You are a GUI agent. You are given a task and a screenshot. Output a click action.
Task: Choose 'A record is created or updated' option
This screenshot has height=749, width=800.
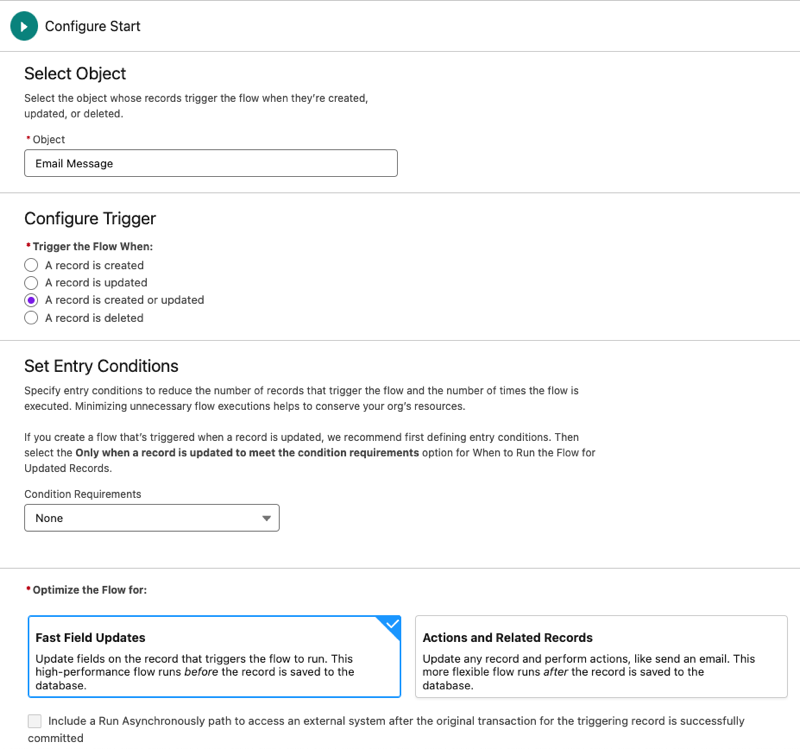point(31,300)
